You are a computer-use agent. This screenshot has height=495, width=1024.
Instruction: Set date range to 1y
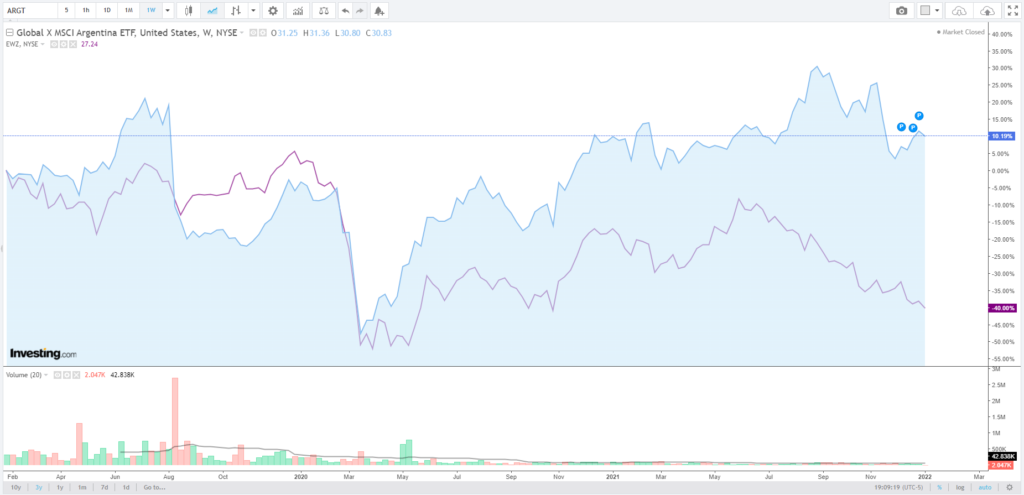tap(60, 487)
